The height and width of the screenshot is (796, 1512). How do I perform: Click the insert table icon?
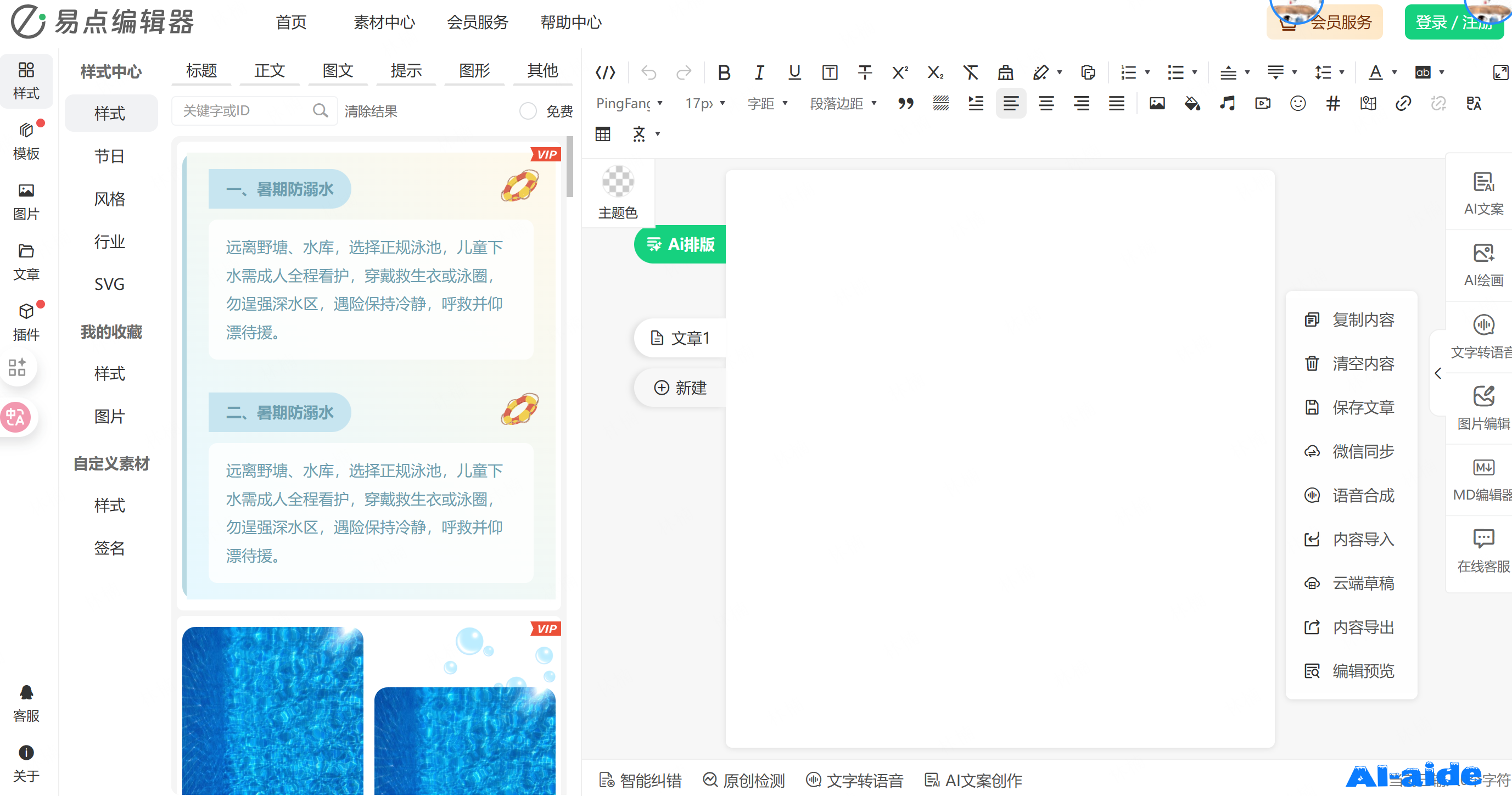pyautogui.click(x=603, y=134)
